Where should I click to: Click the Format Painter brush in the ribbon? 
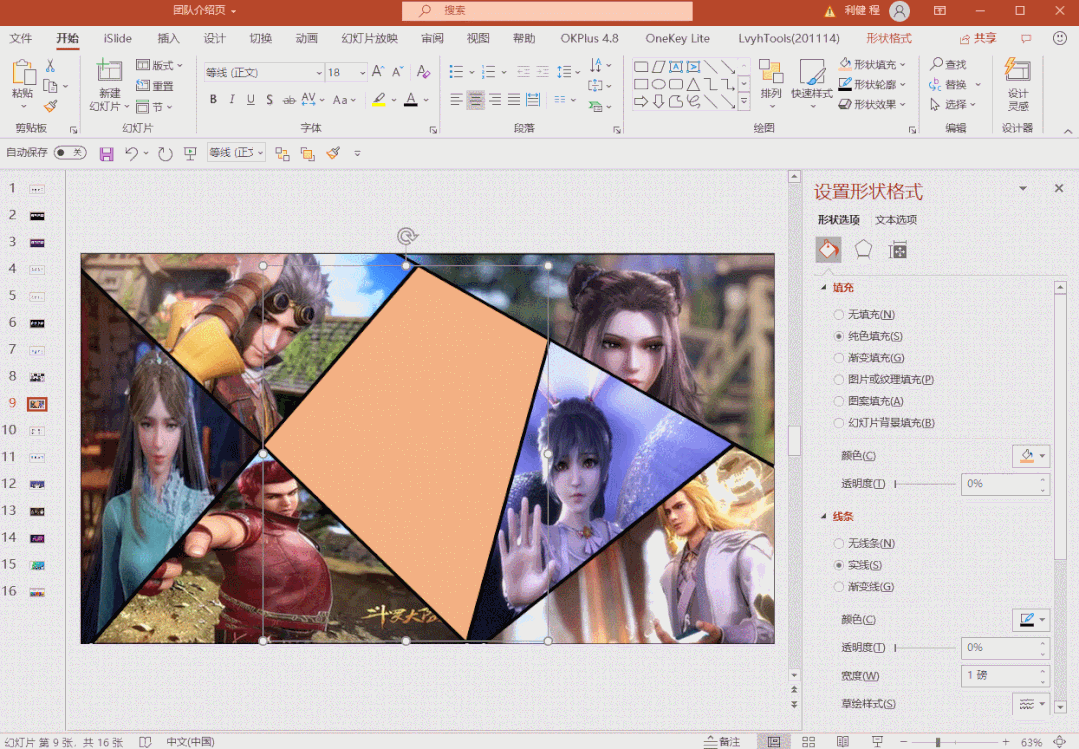(50, 106)
